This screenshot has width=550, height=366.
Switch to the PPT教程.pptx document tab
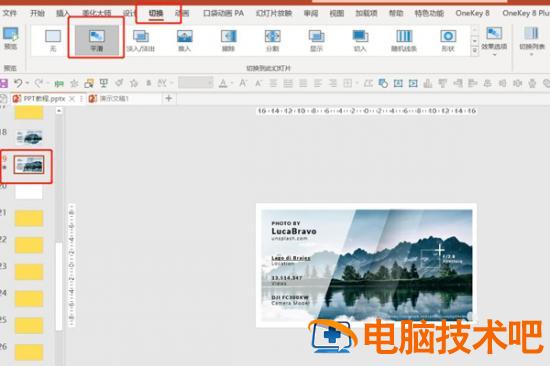point(44,99)
